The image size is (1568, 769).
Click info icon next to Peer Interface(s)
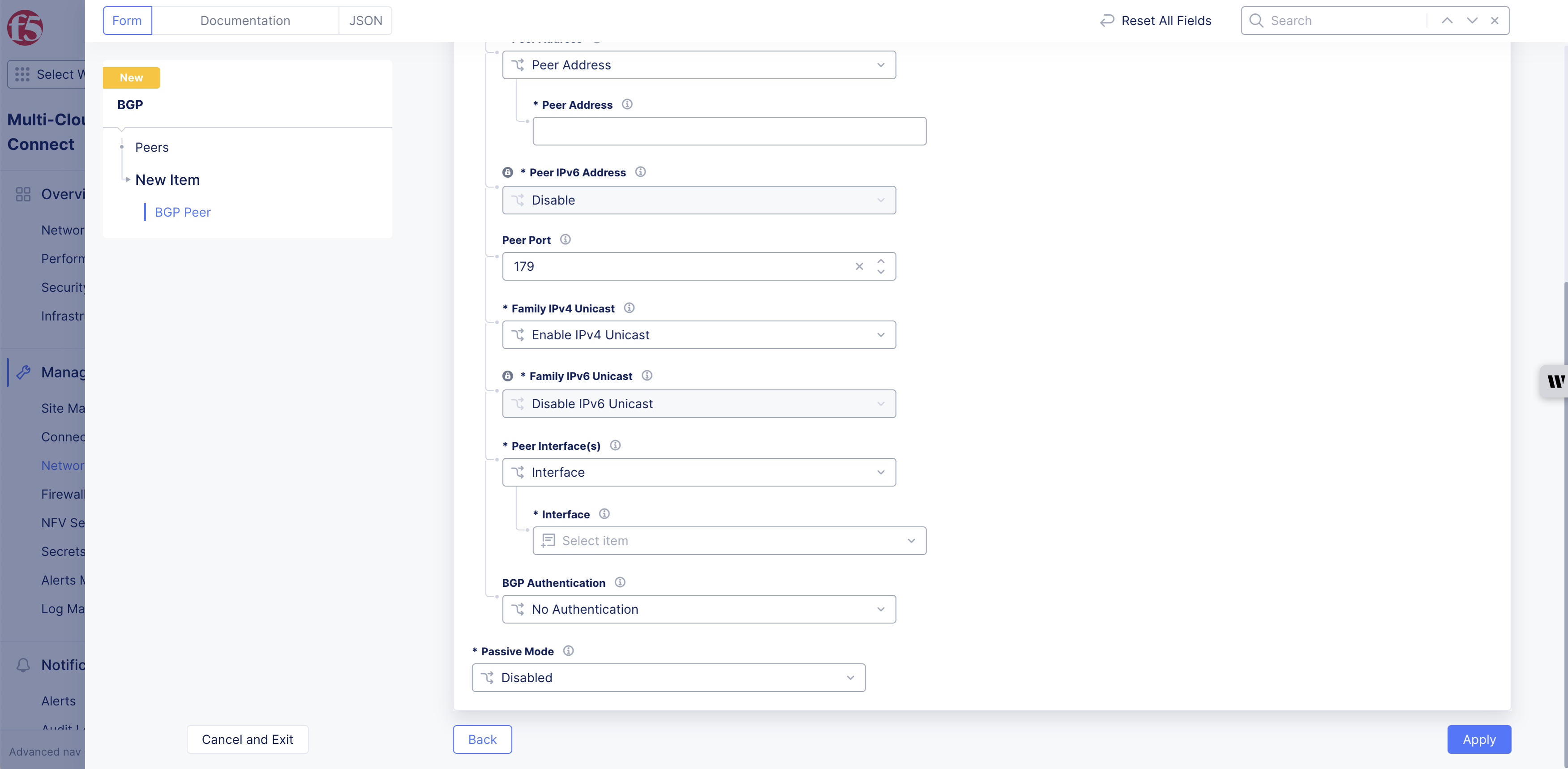tap(615, 445)
